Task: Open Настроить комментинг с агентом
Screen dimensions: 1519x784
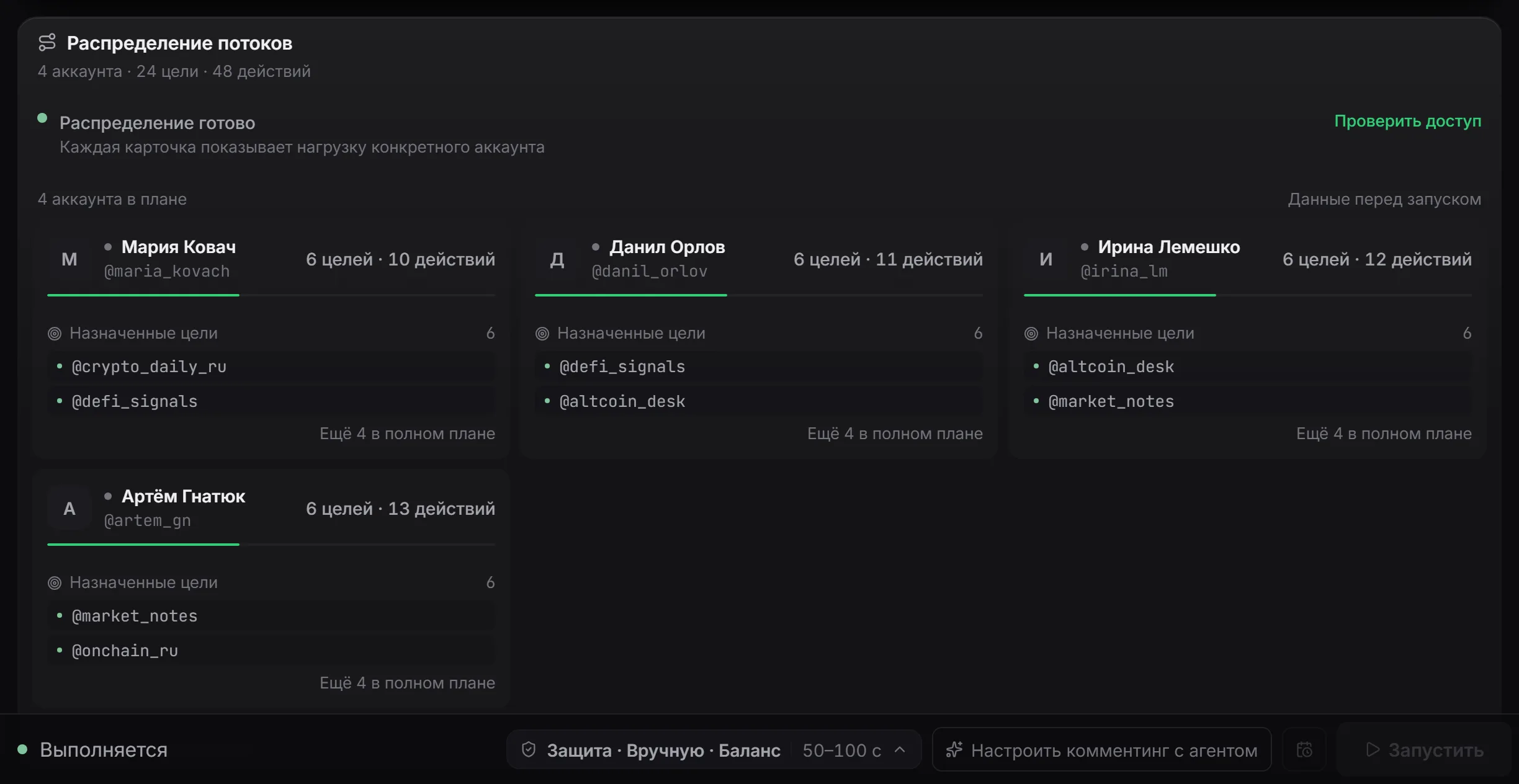Action: pos(1101,750)
